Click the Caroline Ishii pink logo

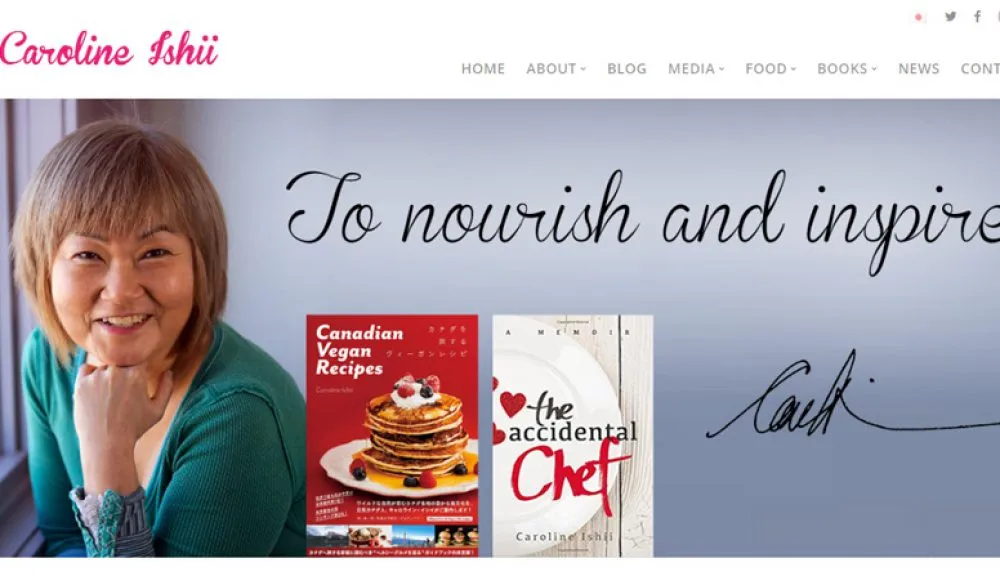(x=109, y=49)
